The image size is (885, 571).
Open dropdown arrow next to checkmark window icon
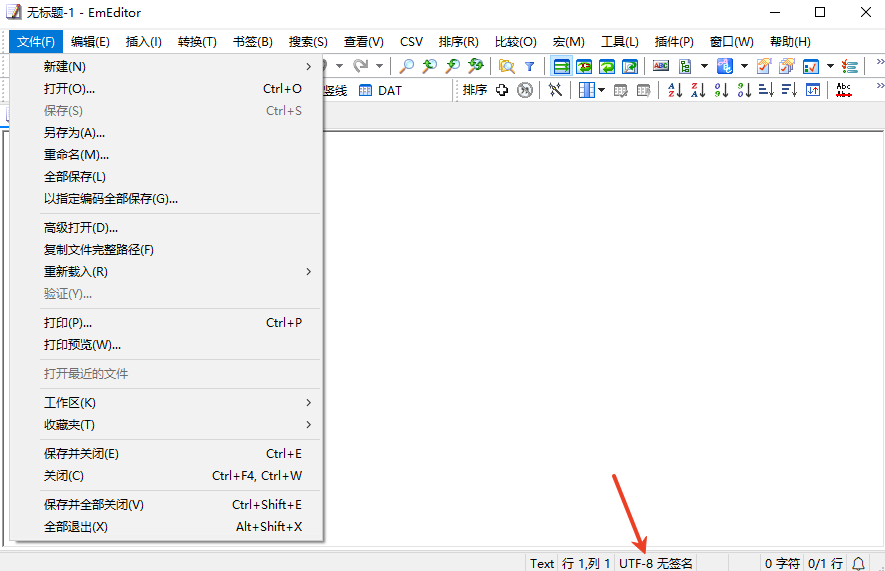click(x=830, y=66)
